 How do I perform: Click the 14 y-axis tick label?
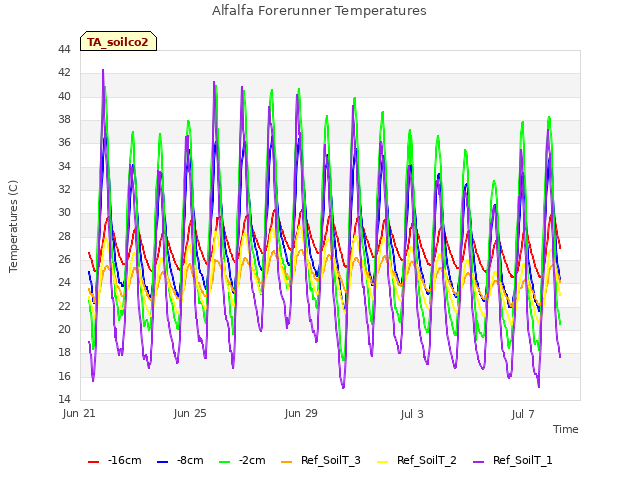64,399
